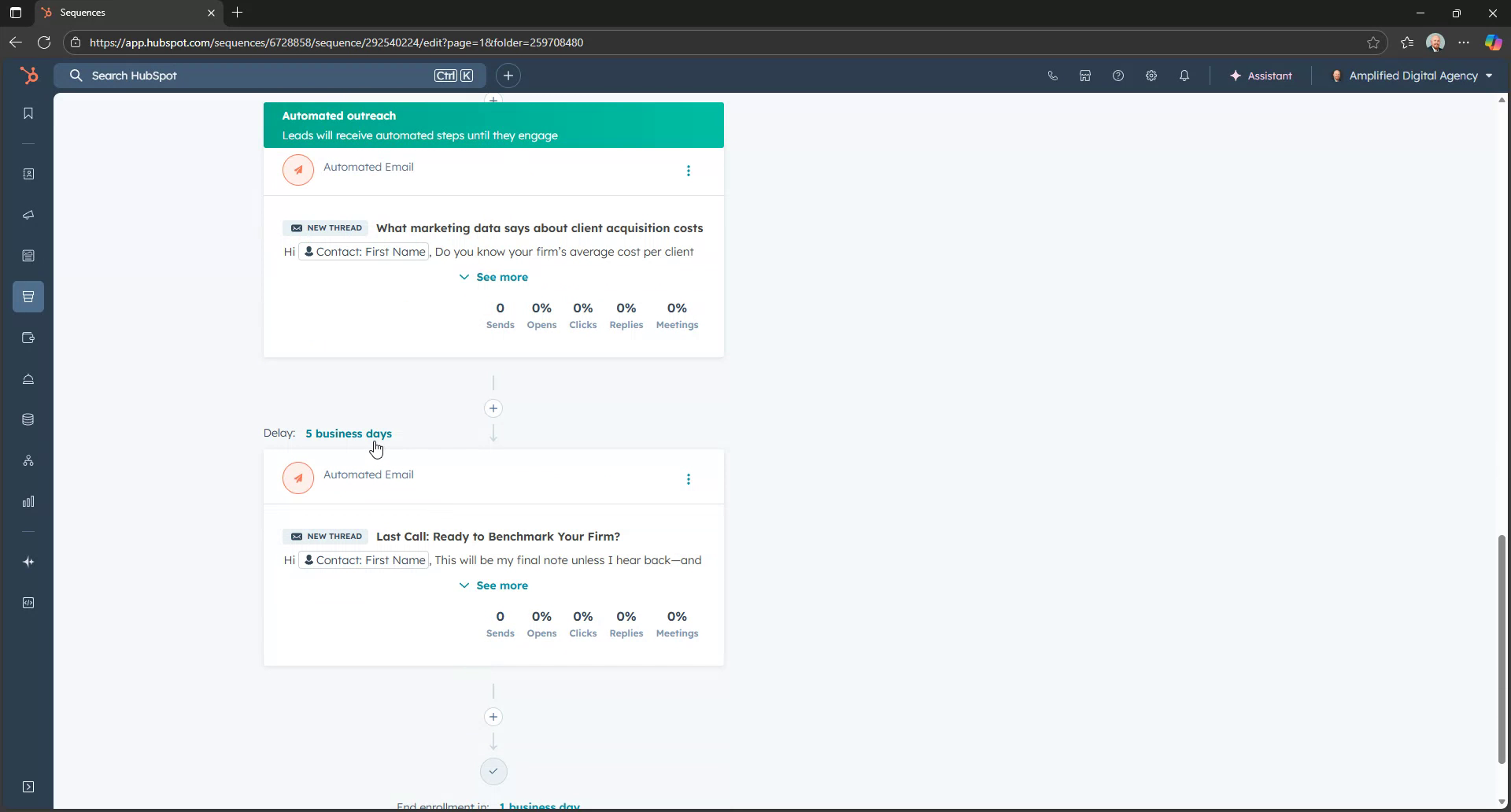Add a step with the plus button between emails
The image size is (1511, 812).
(493, 408)
